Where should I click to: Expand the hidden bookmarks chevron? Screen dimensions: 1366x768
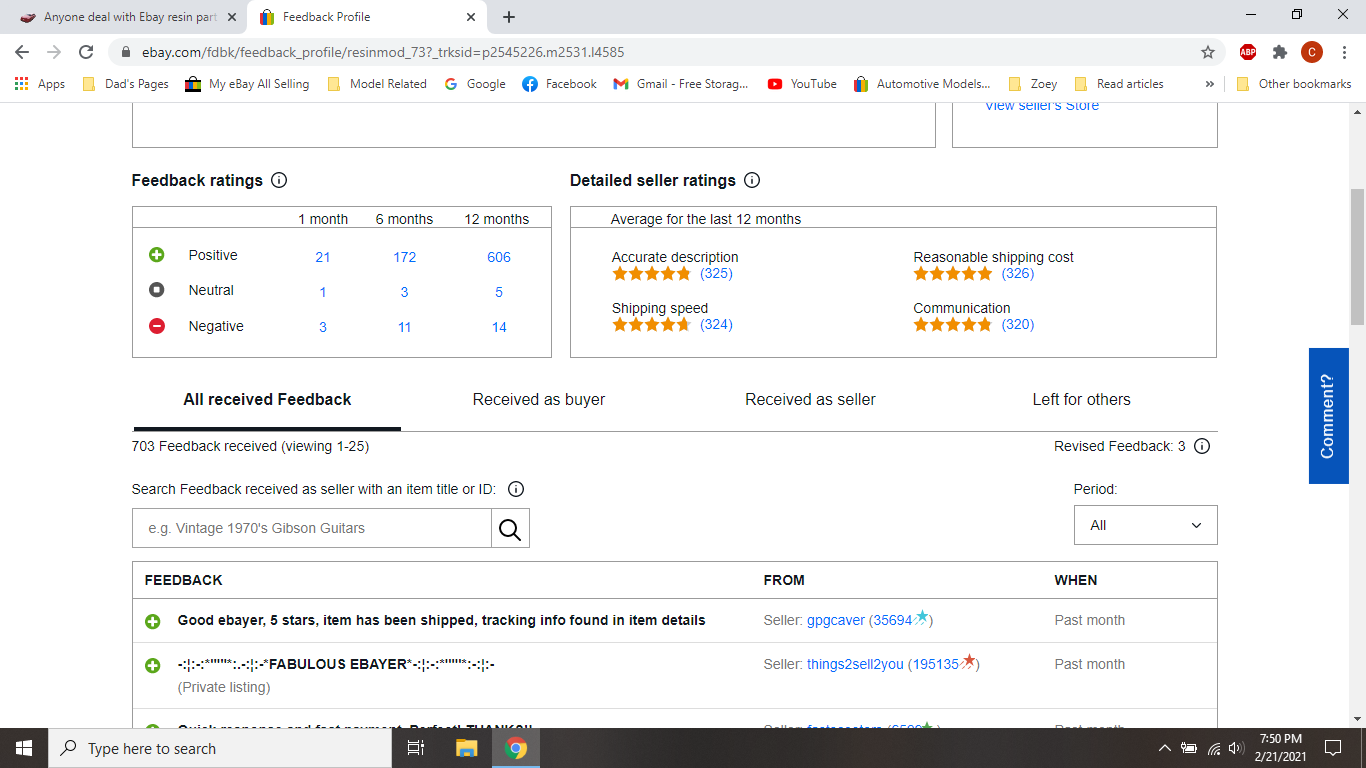click(x=1210, y=84)
